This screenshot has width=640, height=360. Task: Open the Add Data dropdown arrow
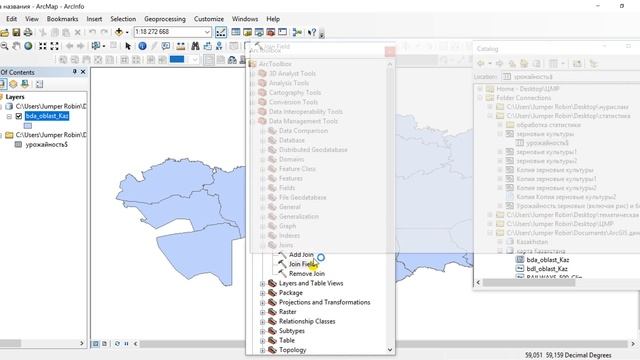(127, 32)
